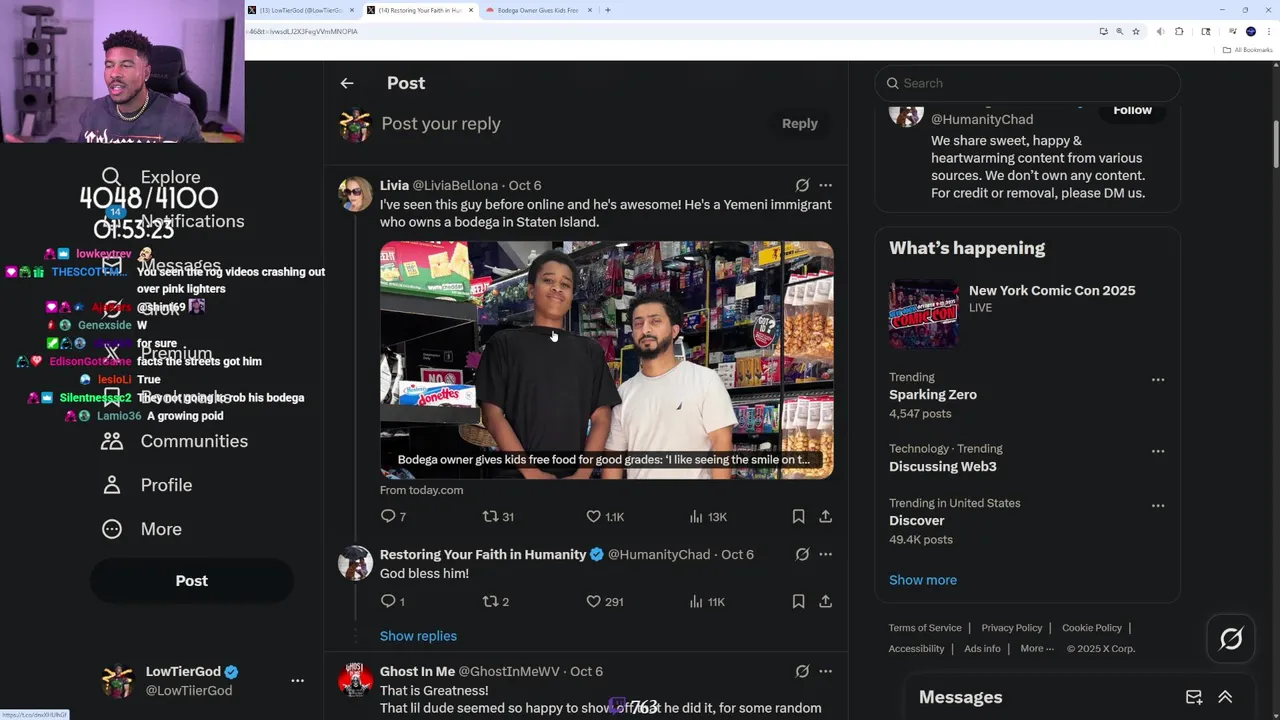The image size is (1280, 720).
Task: Open more options on God bless him post
Action: pos(825,554)
